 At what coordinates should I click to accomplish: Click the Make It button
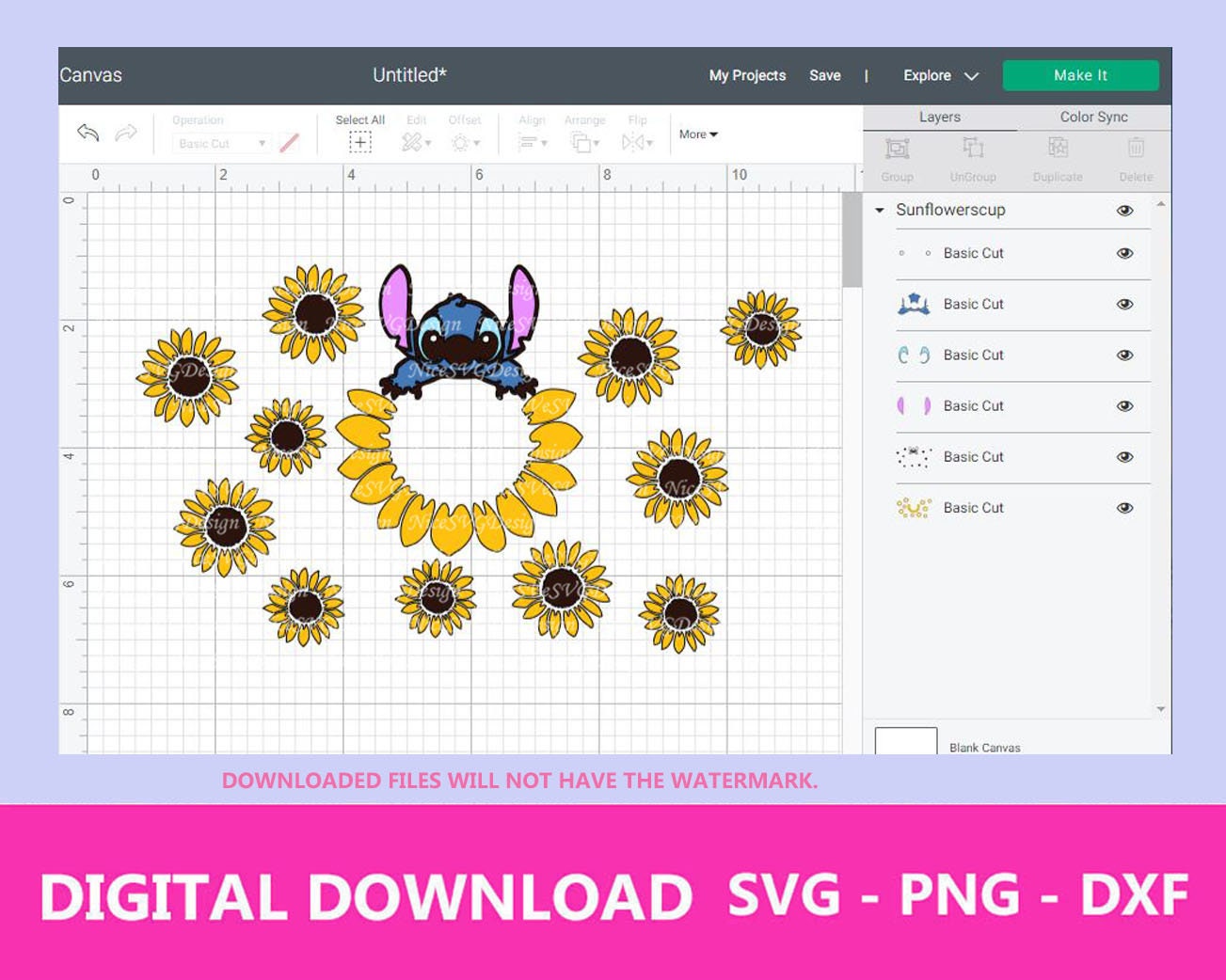(x=1080, y=75)
